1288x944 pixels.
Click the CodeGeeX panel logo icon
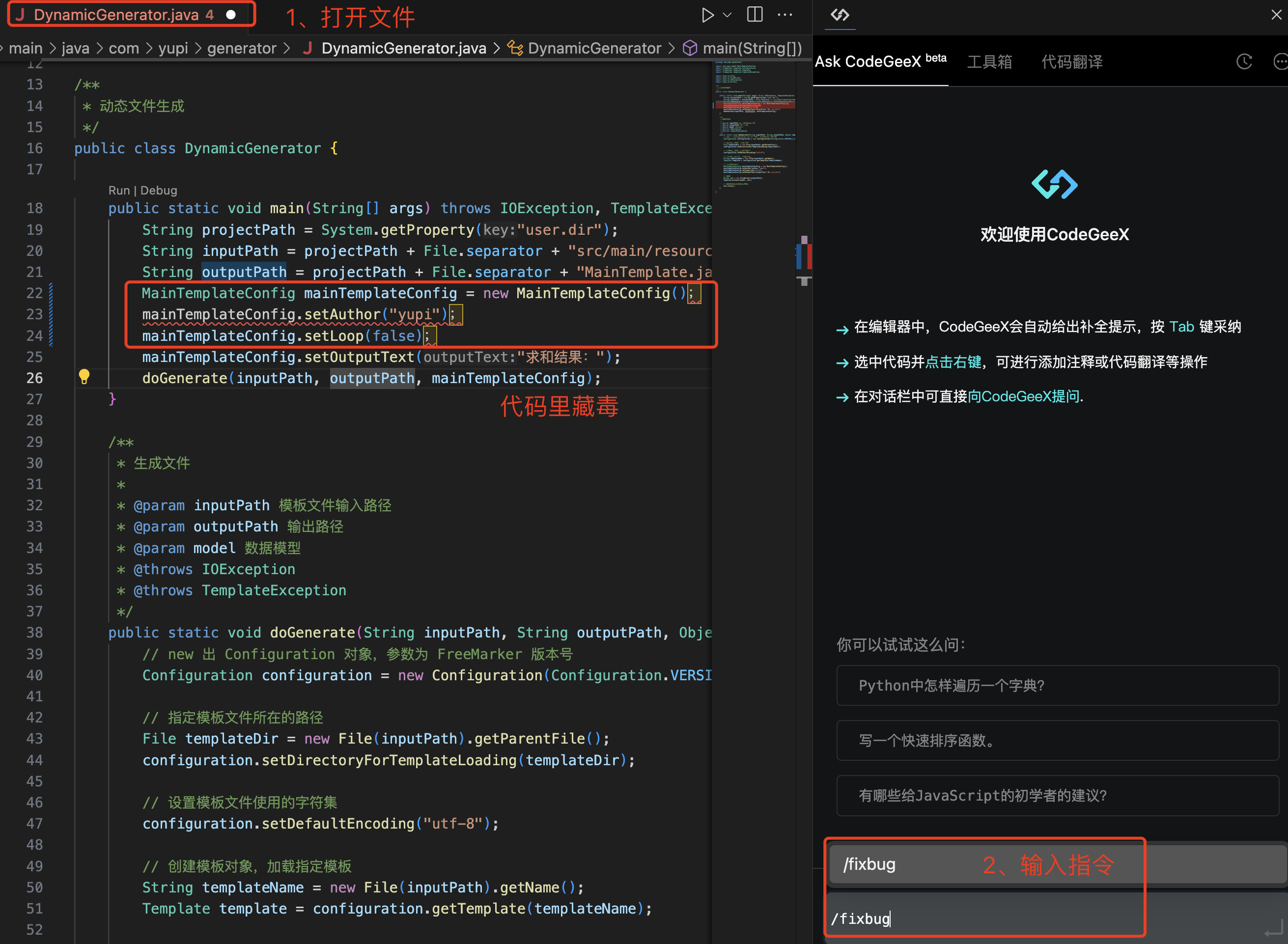coord(840,15)
